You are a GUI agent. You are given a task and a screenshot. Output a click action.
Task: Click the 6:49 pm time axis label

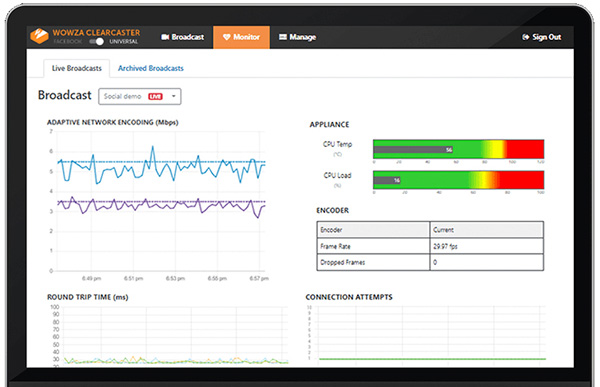(91, 278)
